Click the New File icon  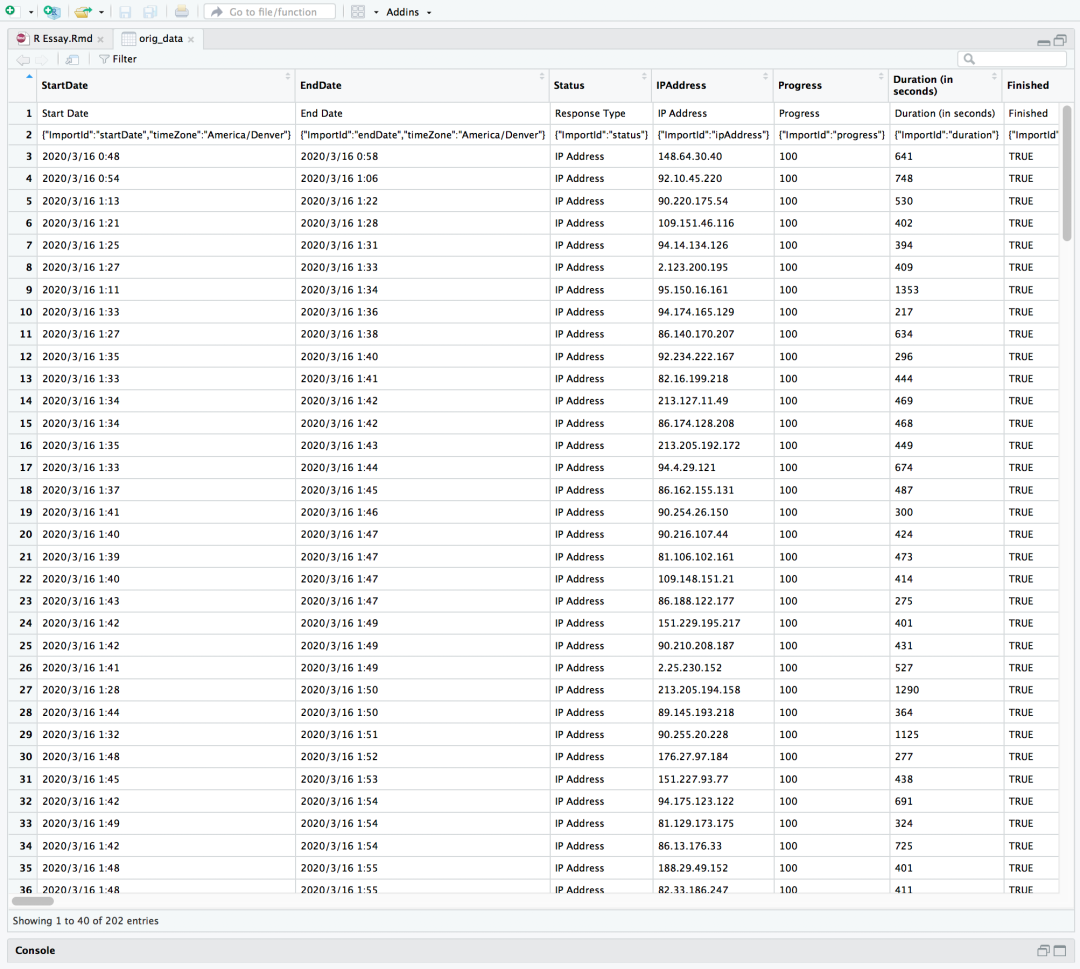(x=10, y=11)
